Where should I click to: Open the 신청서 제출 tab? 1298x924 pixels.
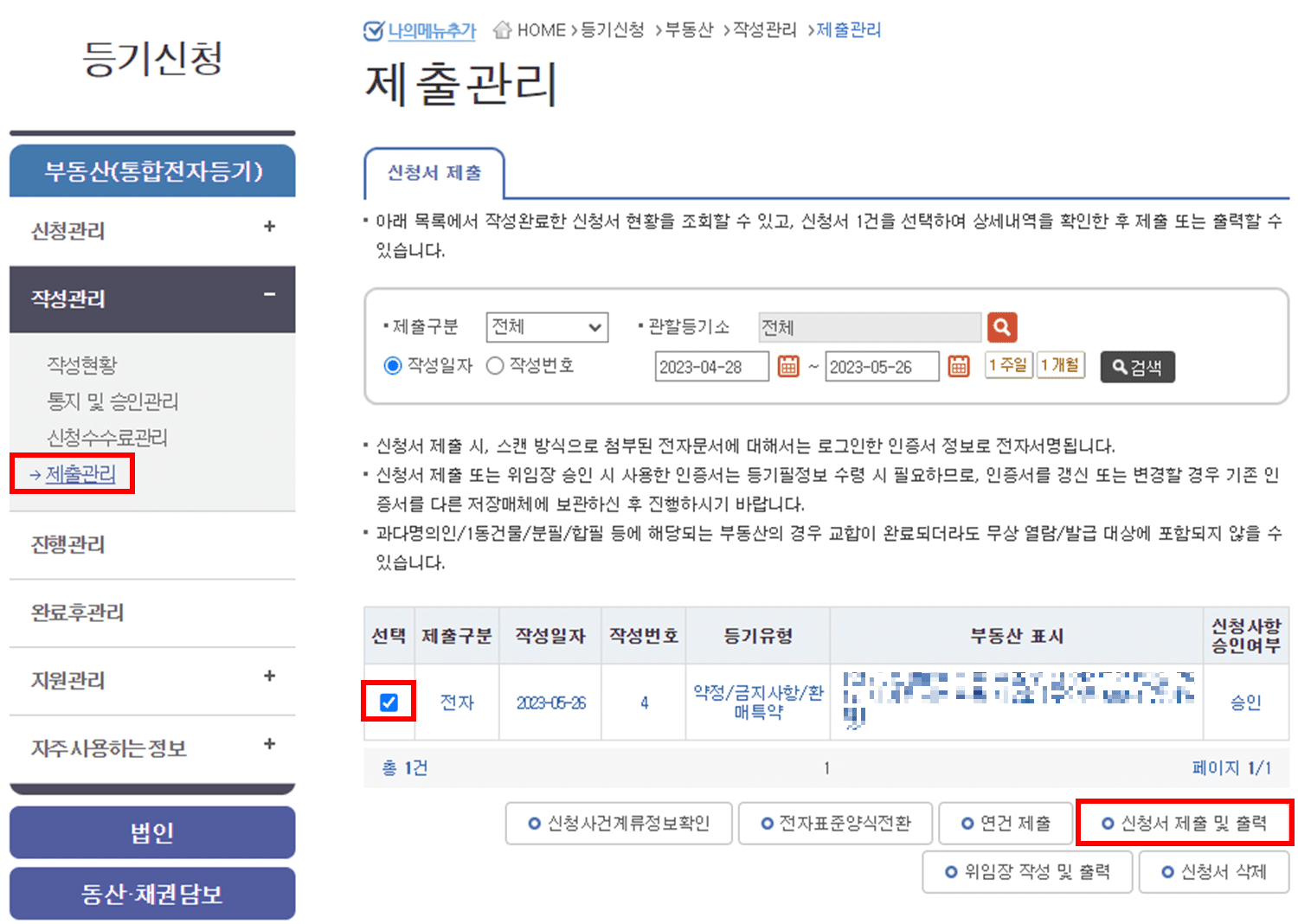click(x=434, y=174)
